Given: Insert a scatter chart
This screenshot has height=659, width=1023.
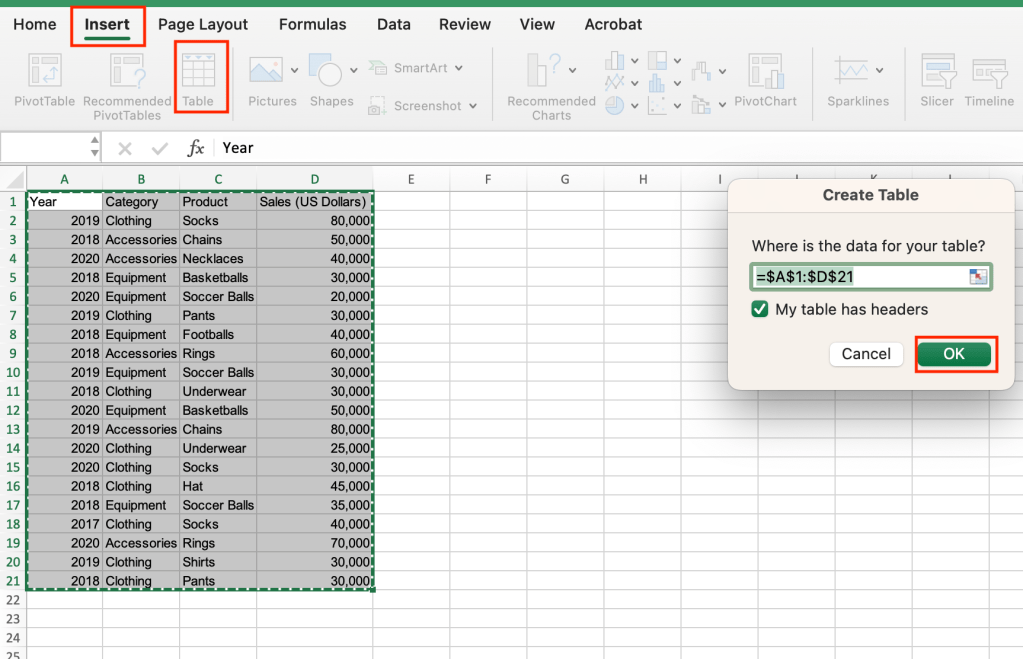Looking at the screenshot, I should [x=657, y=105].
